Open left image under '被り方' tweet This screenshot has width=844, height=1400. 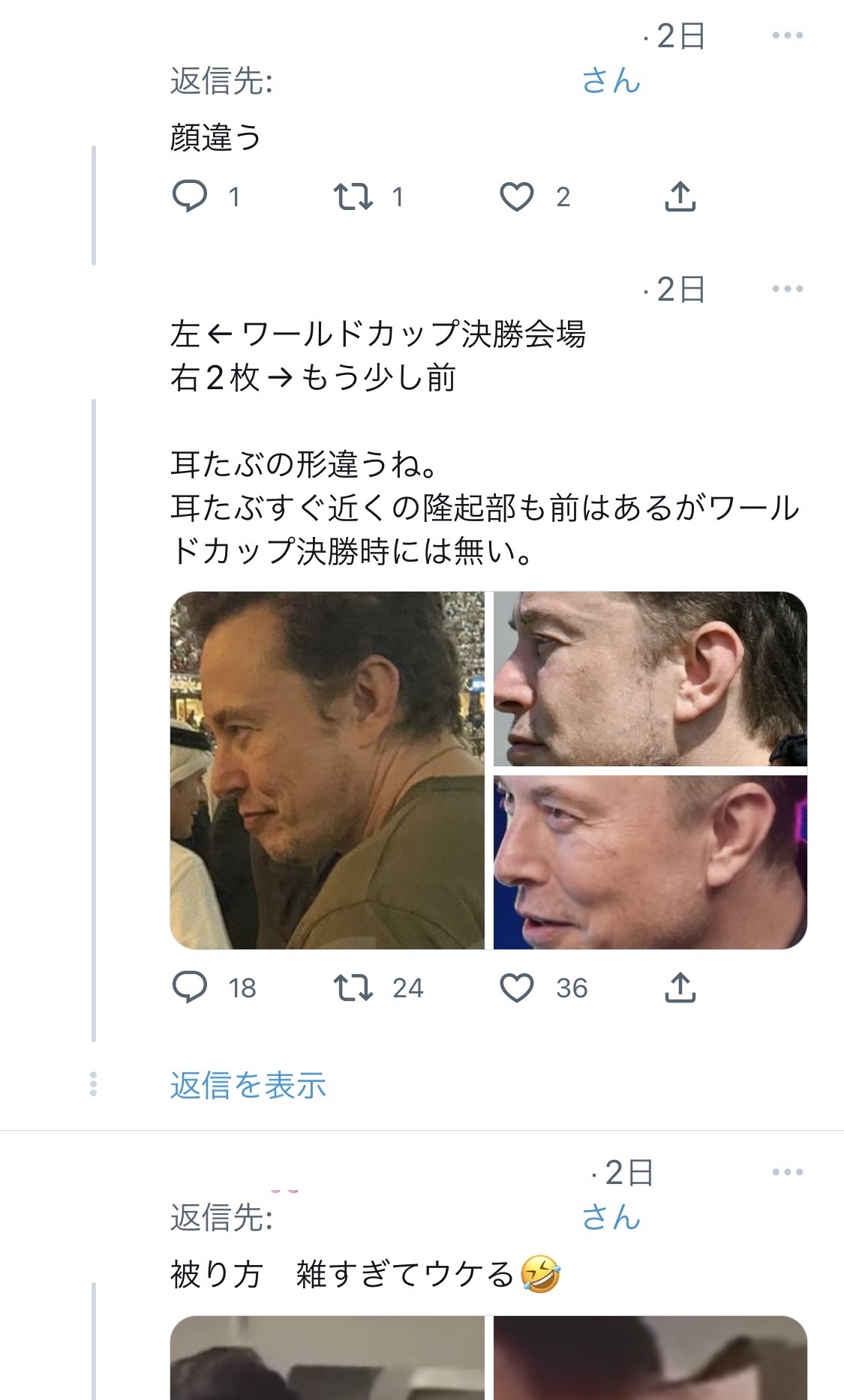(x=327, y=1357)
